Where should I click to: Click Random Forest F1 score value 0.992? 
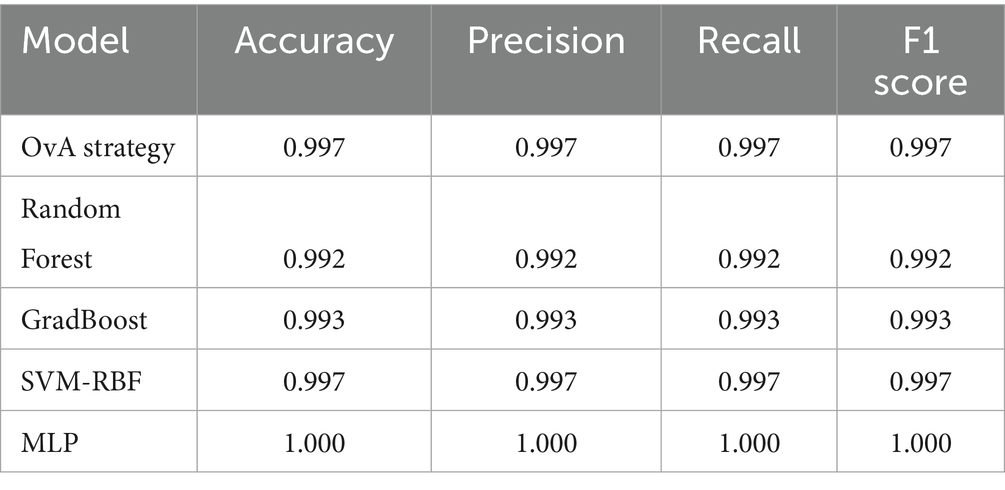pyautogui.click(x=920, y=260)
